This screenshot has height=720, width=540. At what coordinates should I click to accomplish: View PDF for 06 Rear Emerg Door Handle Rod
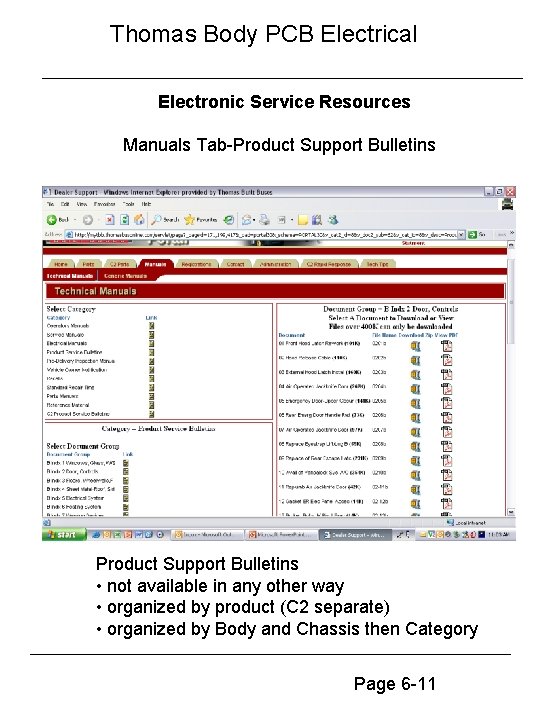(446, 417)
